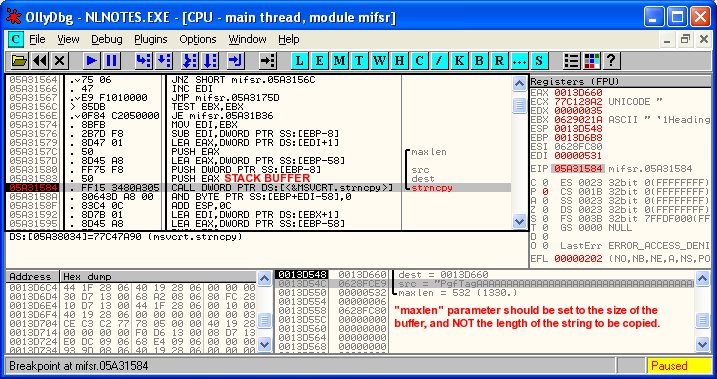Screen dimensions: 717x379
Task: Open Executable modules with E button
Action: click(x=320, y=60)
